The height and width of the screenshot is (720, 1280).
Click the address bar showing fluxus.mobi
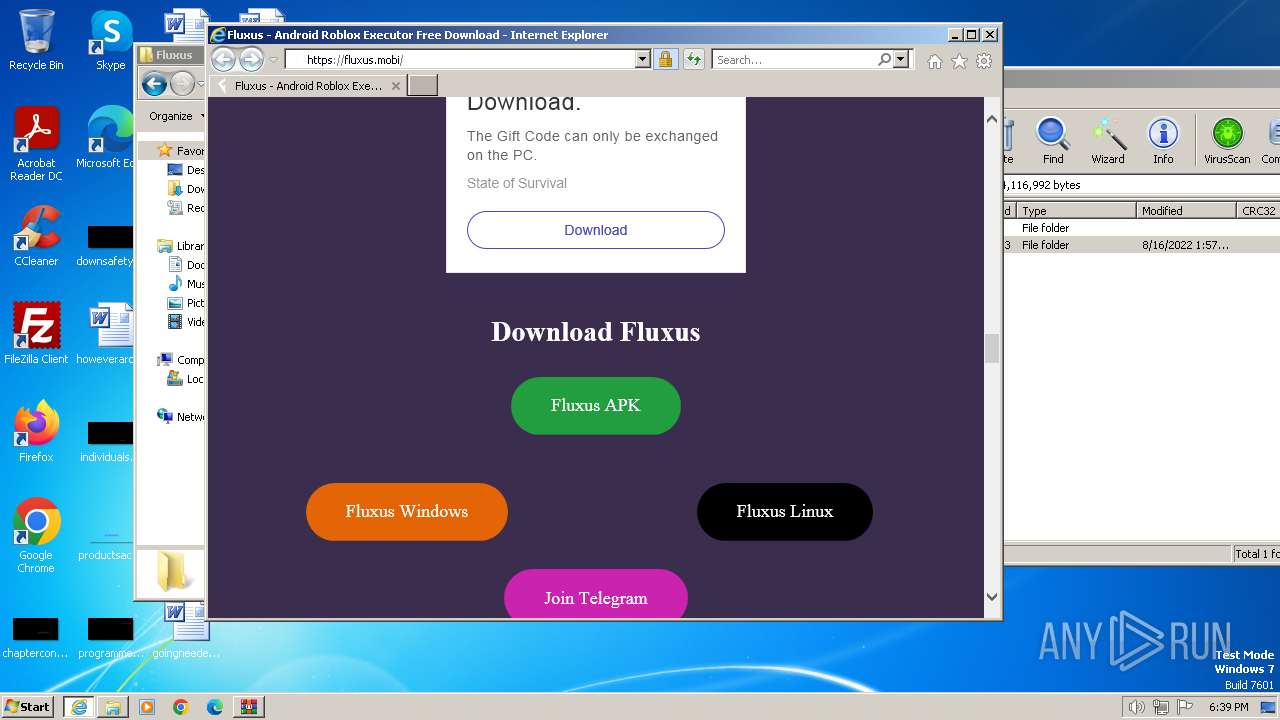tap(461, 60)
